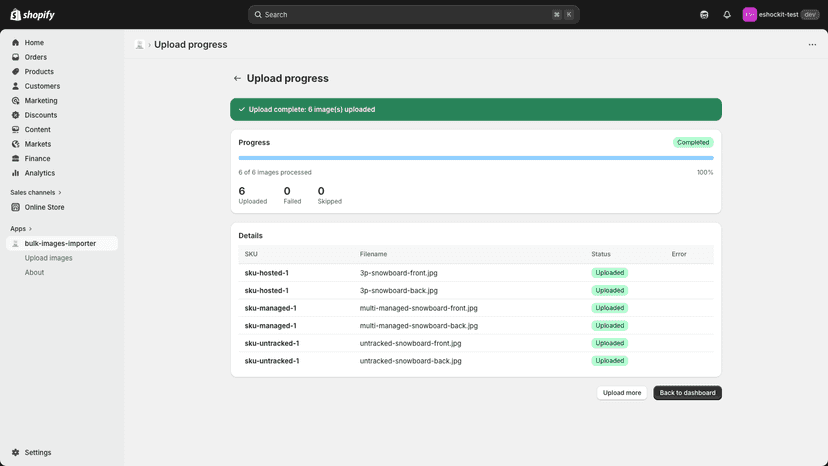The image size is (828, 466).
Task: Click the Marketing target icon
Action: pos(15,100)
